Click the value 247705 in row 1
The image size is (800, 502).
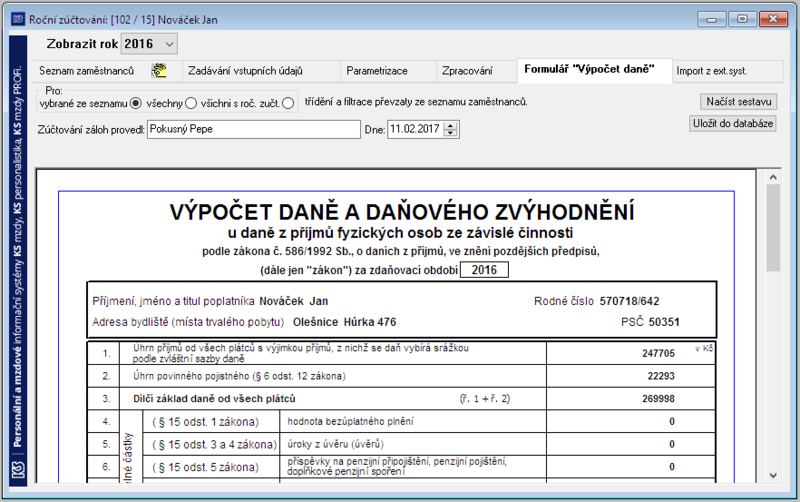pos(658,353)
